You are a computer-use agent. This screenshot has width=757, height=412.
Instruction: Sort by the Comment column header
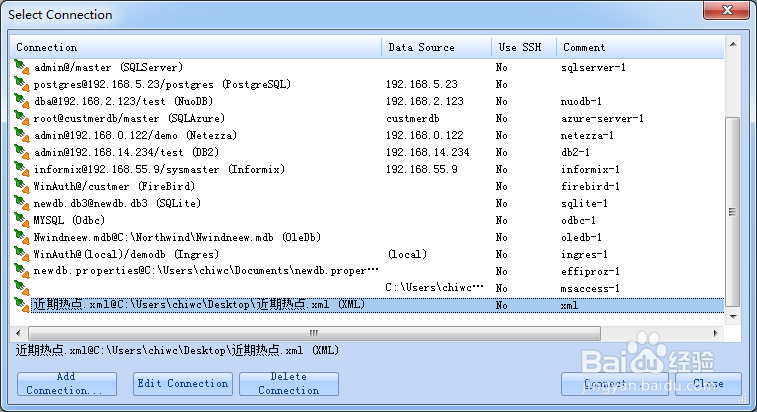640,47
